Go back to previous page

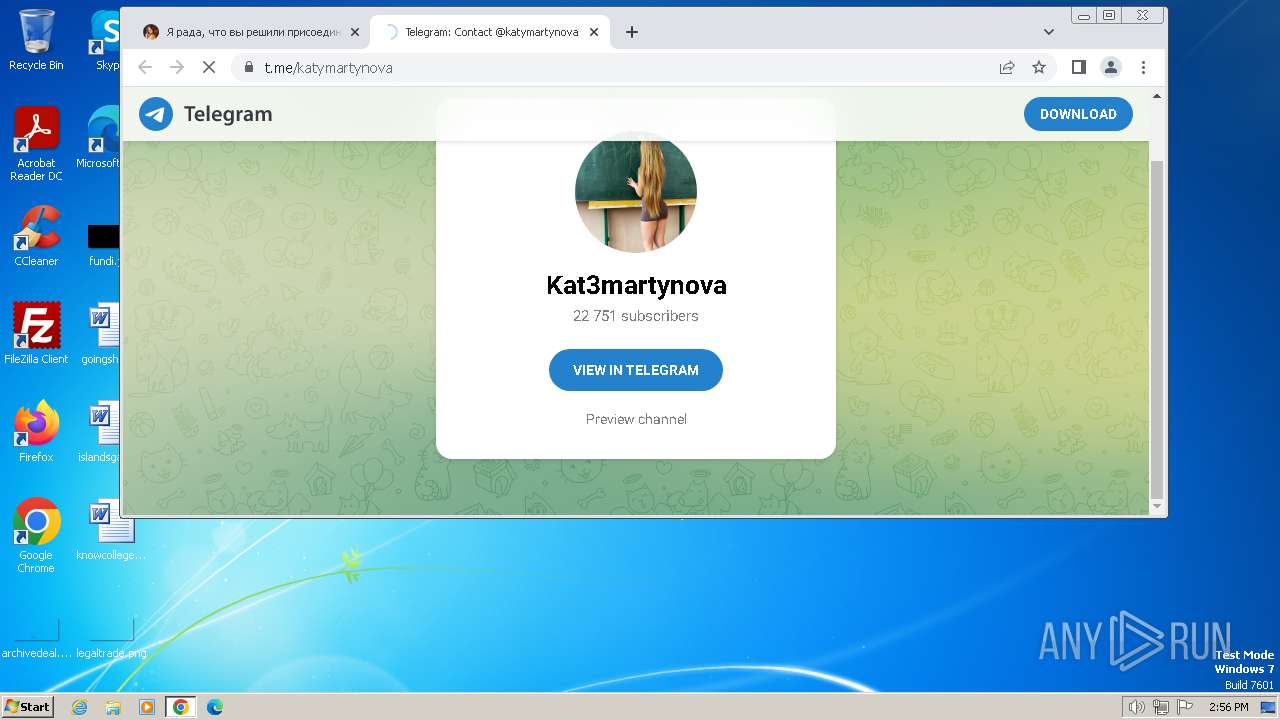coord(145,67)
